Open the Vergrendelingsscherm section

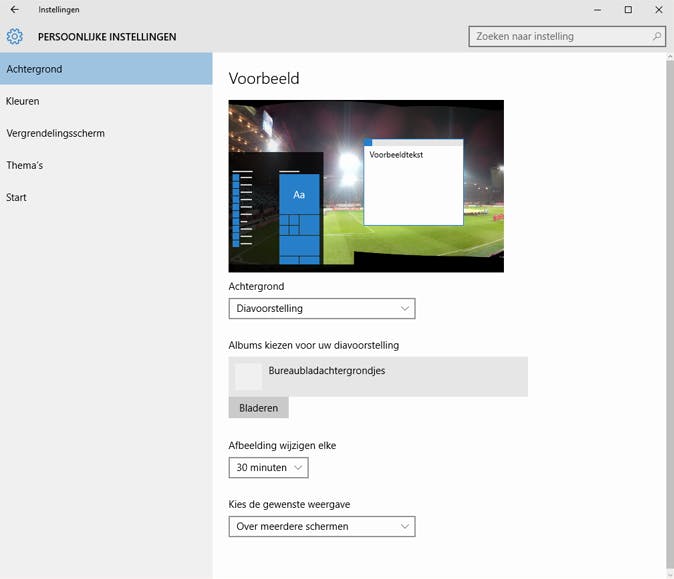pos(106,133)
